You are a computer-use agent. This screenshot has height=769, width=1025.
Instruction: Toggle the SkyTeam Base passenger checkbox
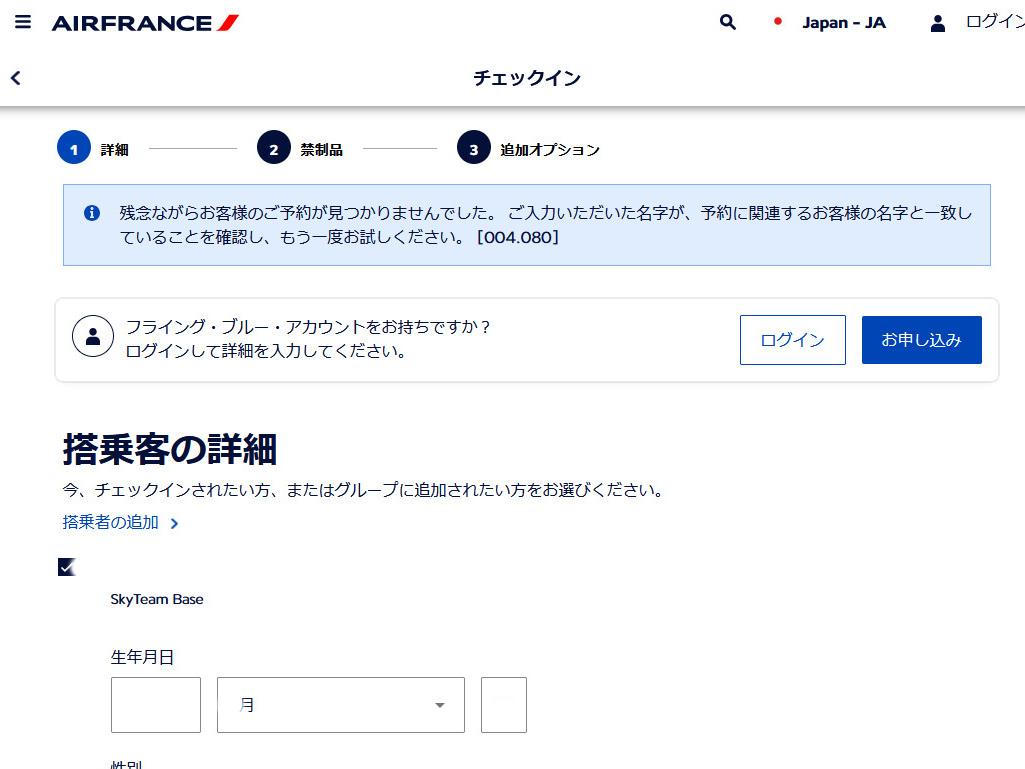[67, 567]
